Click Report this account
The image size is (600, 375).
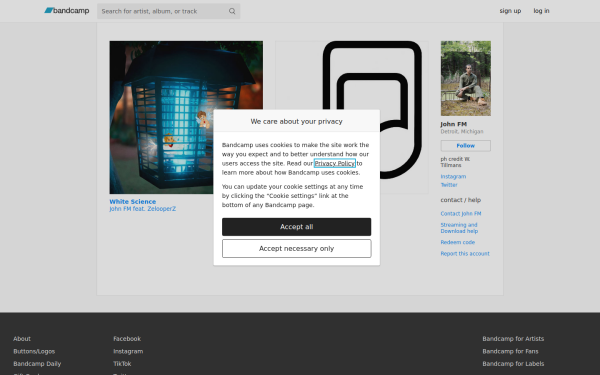coord(465,253)
